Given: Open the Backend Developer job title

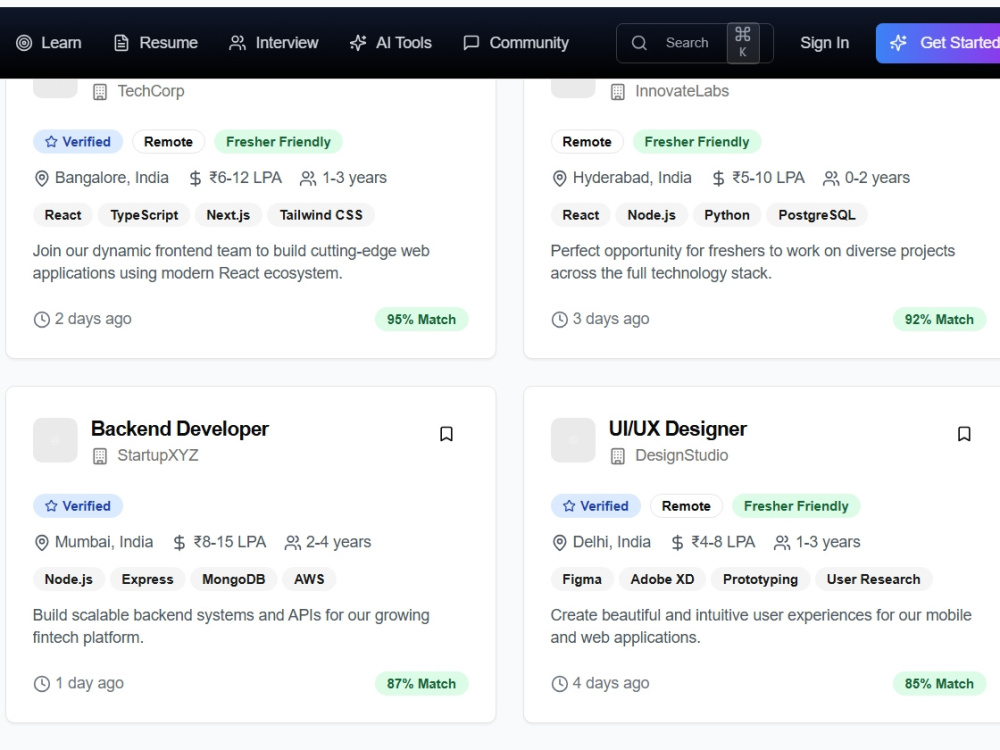Looking at the screenshot, I should click(180, 429).
